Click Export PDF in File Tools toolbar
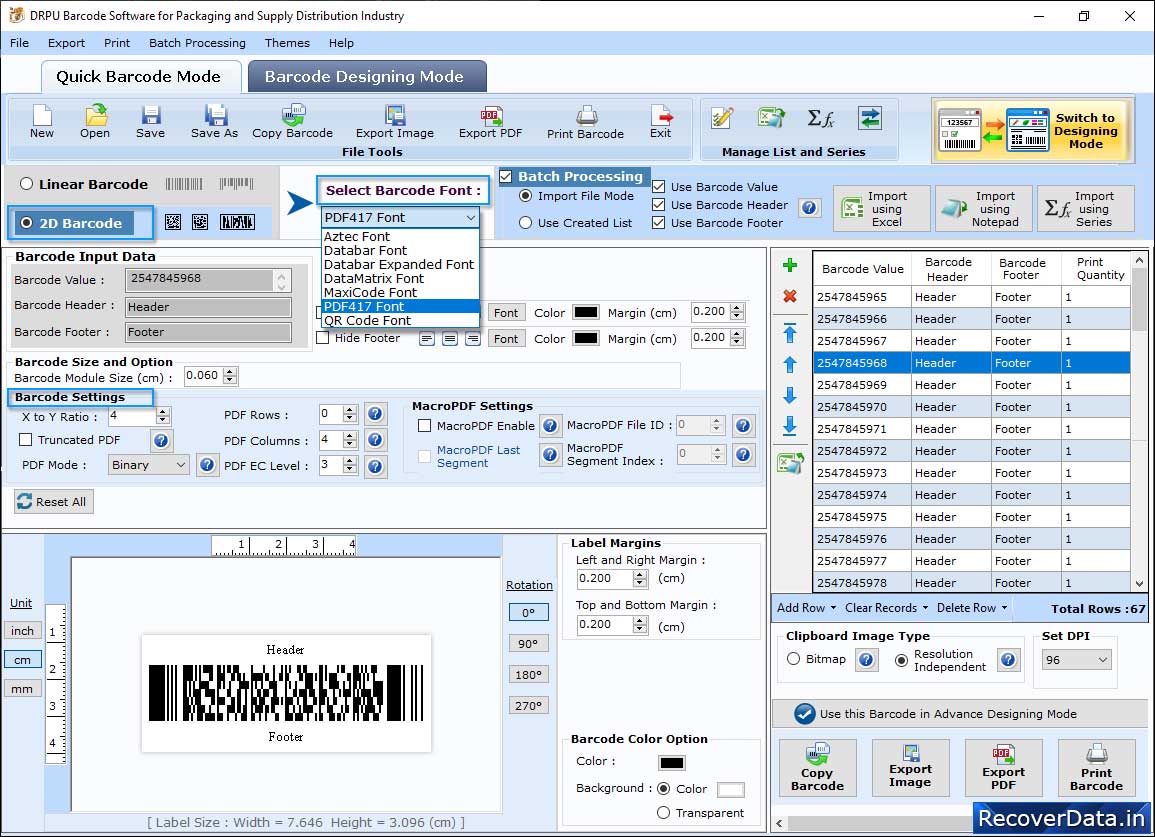1155x837 pixels. (491, 121)
